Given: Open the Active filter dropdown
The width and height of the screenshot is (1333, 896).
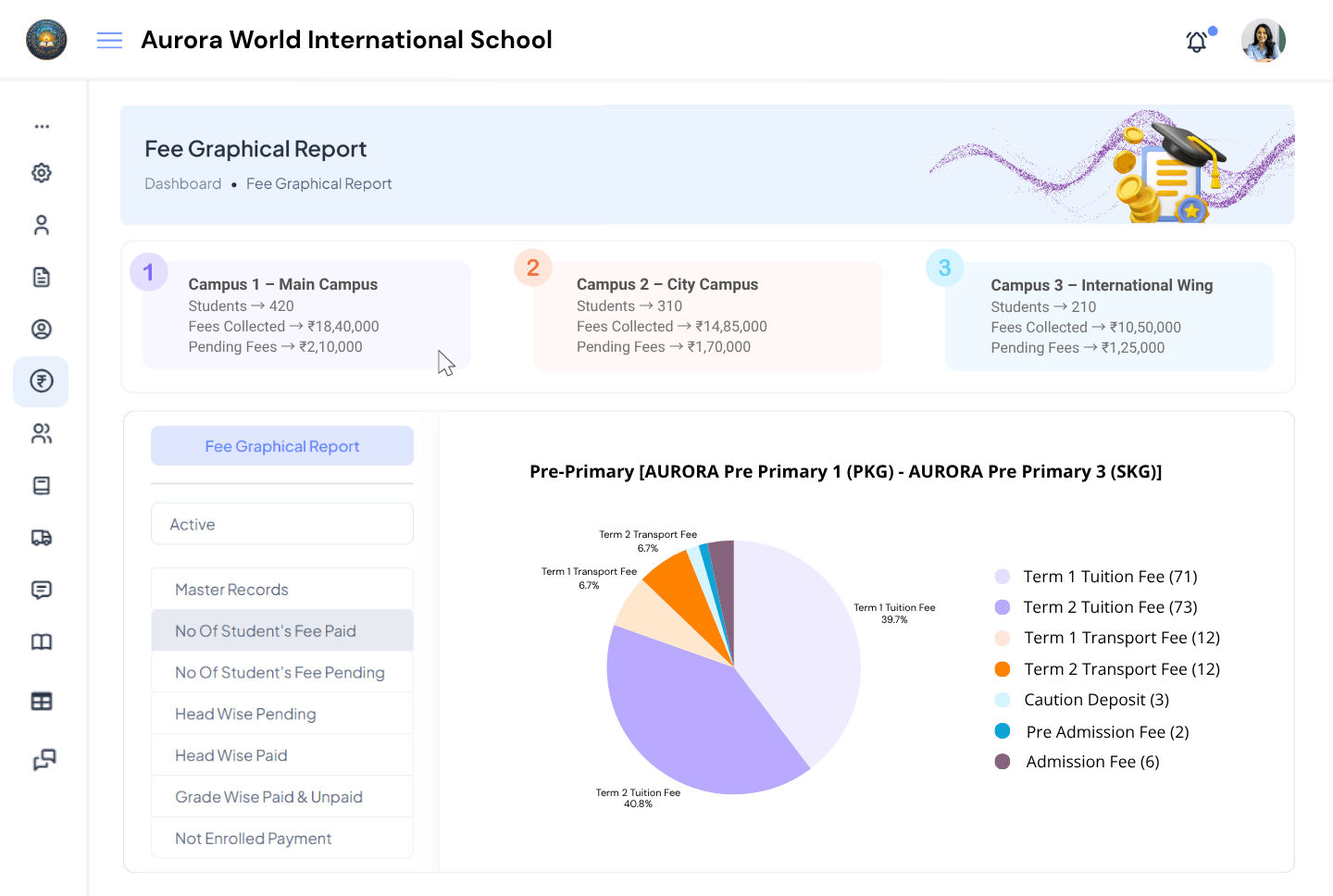Looking at the screenshot, I should pyautogui.click(x=281, y=523).
